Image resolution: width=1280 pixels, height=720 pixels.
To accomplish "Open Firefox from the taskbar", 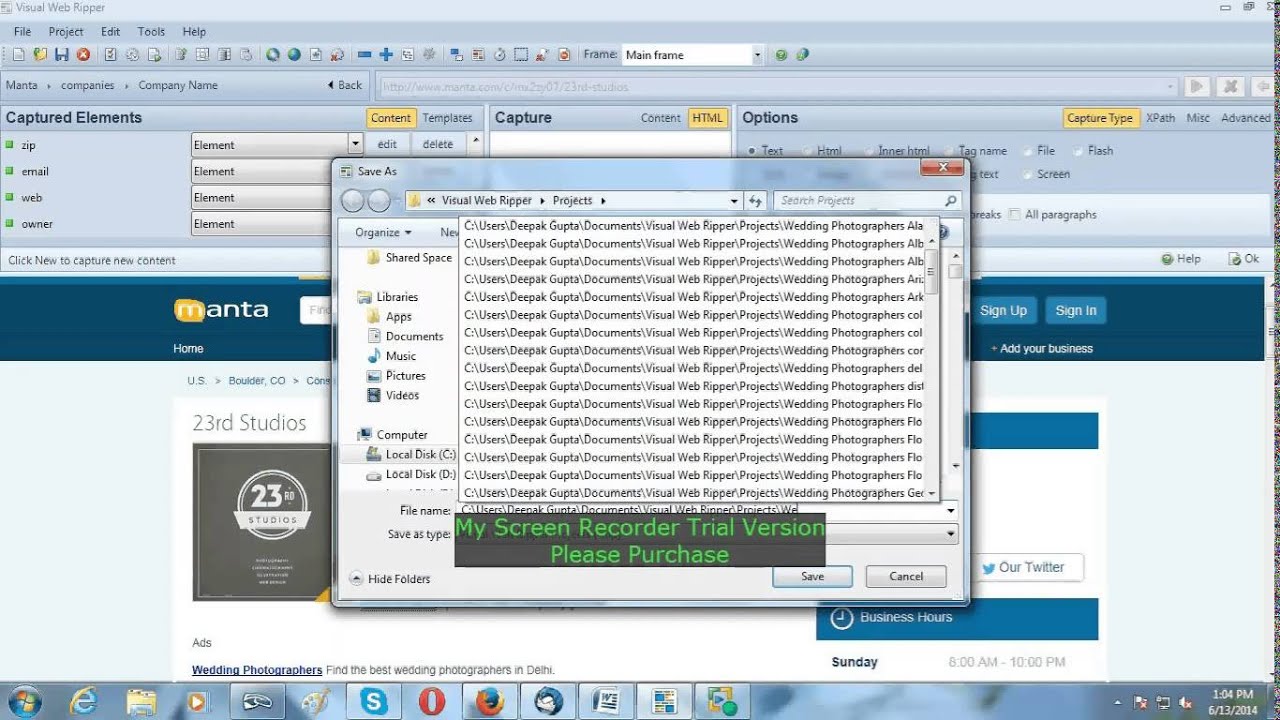I will pos(490,701).
